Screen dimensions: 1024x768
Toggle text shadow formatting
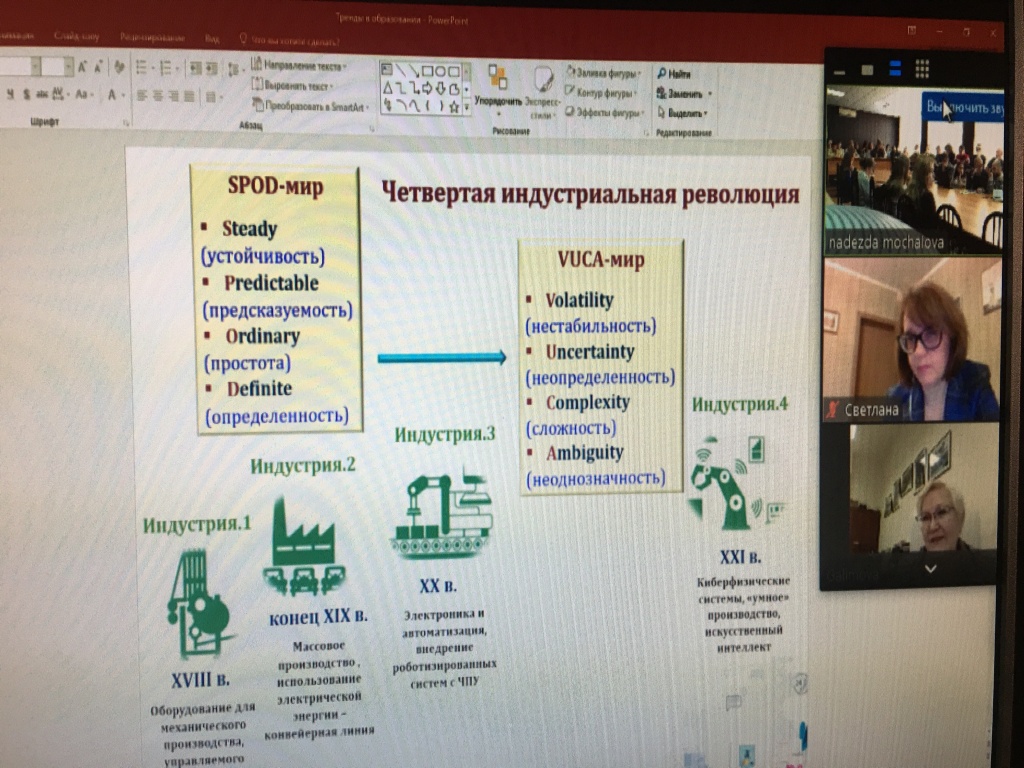tap(26, 95)
